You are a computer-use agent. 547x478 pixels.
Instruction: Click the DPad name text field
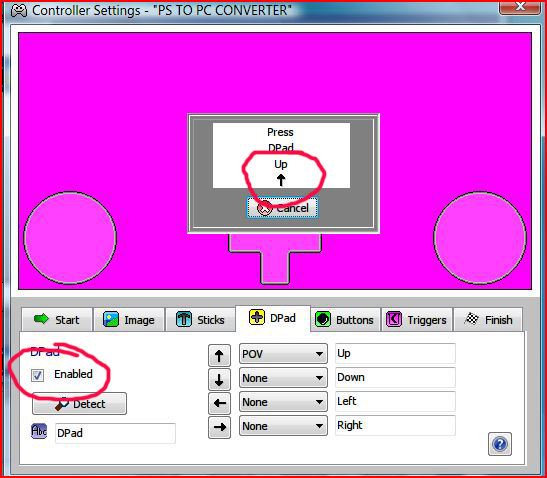tap(115, 433)
